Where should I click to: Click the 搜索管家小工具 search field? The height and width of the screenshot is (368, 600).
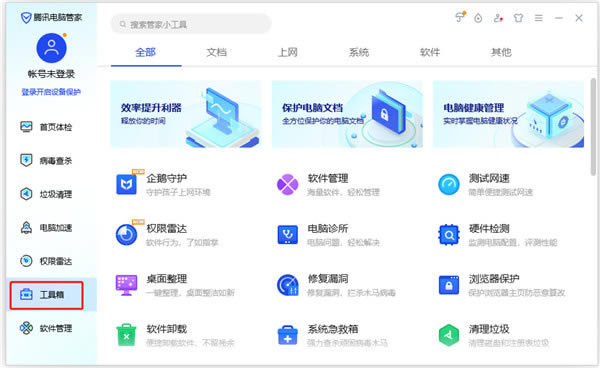click(191, 24)
